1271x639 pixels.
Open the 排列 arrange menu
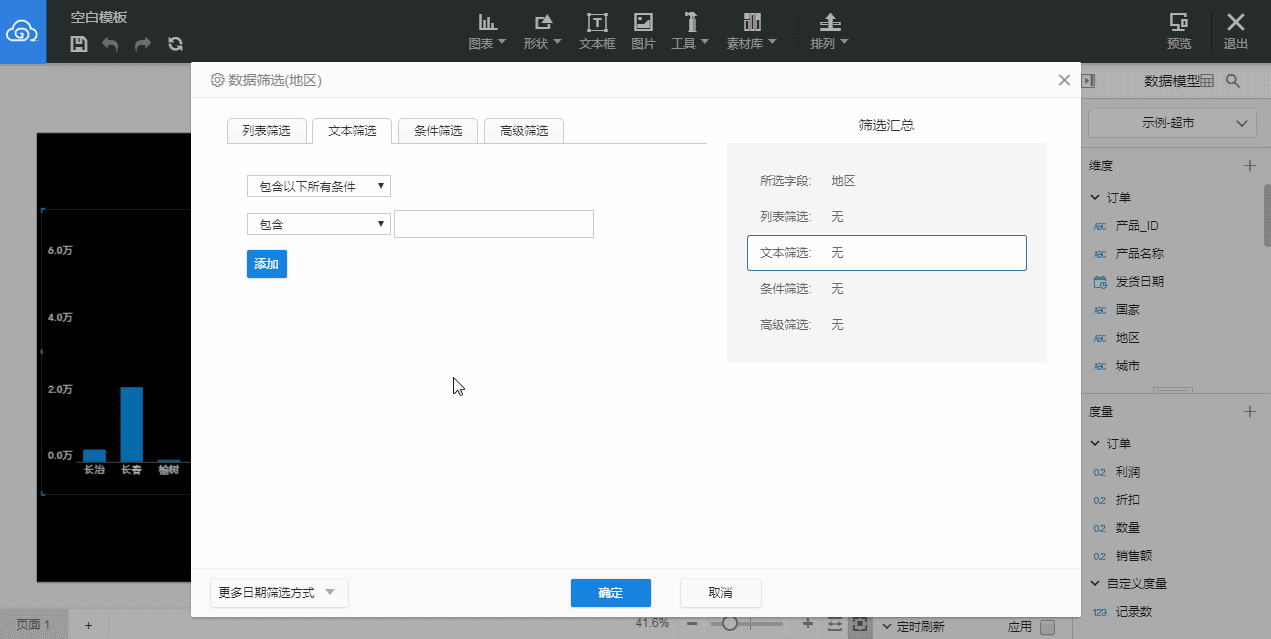pos(829,32)
